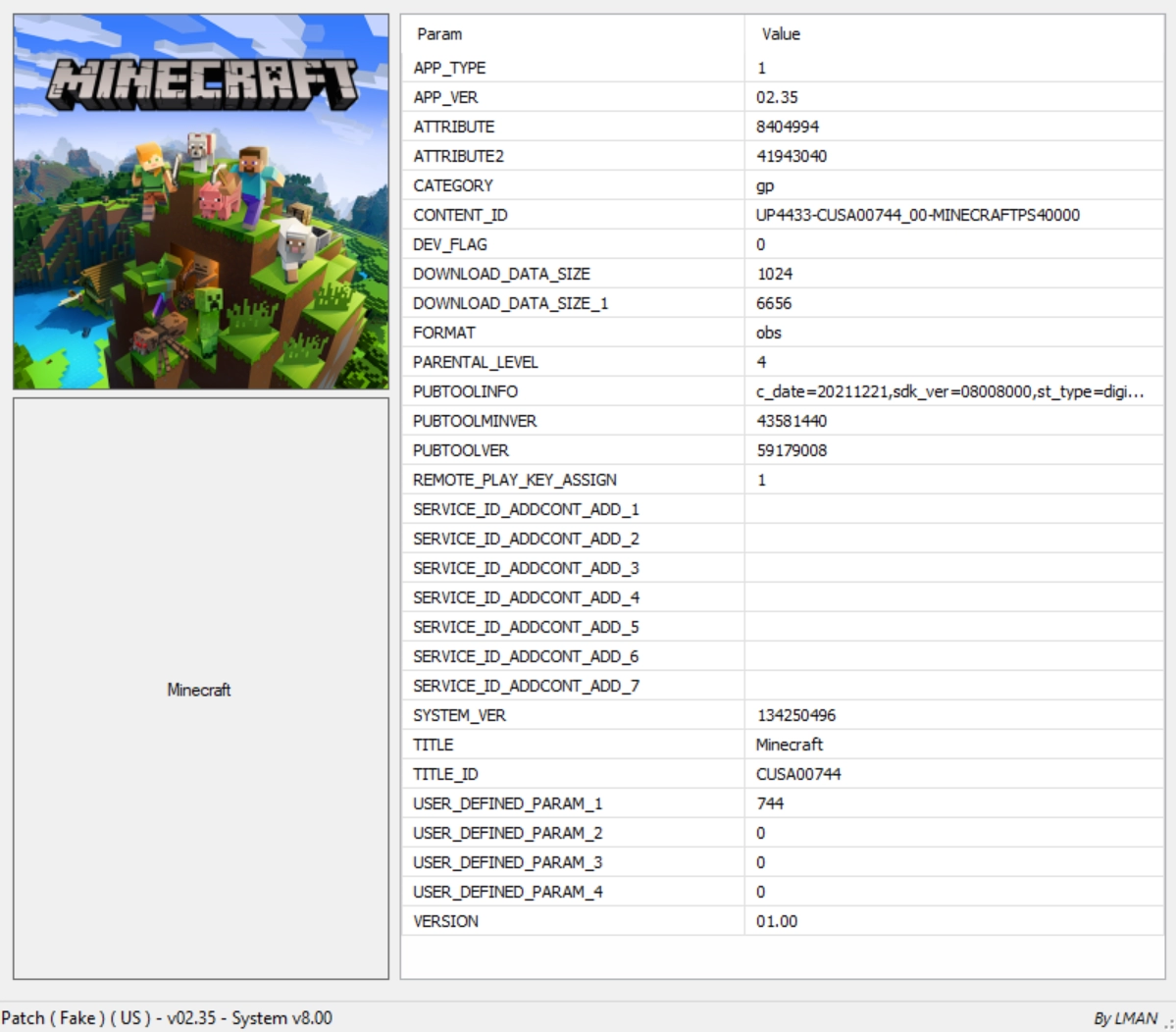
Task: Select the PARENTAL_LEVEL row
Action: click(476, 362)
